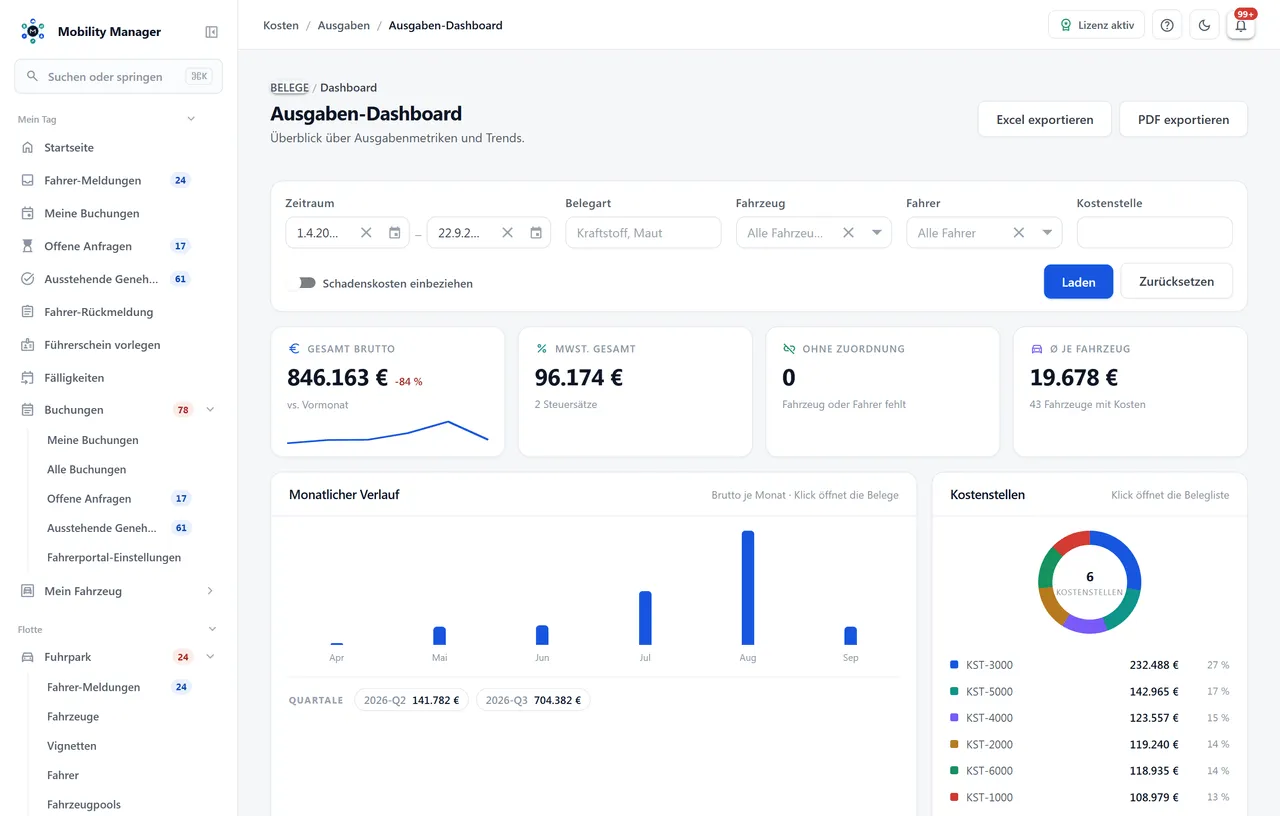Viewport: 1280px width, 816px height.
Task: Click the red KST-1000 legend swatch
Action: 954,797
